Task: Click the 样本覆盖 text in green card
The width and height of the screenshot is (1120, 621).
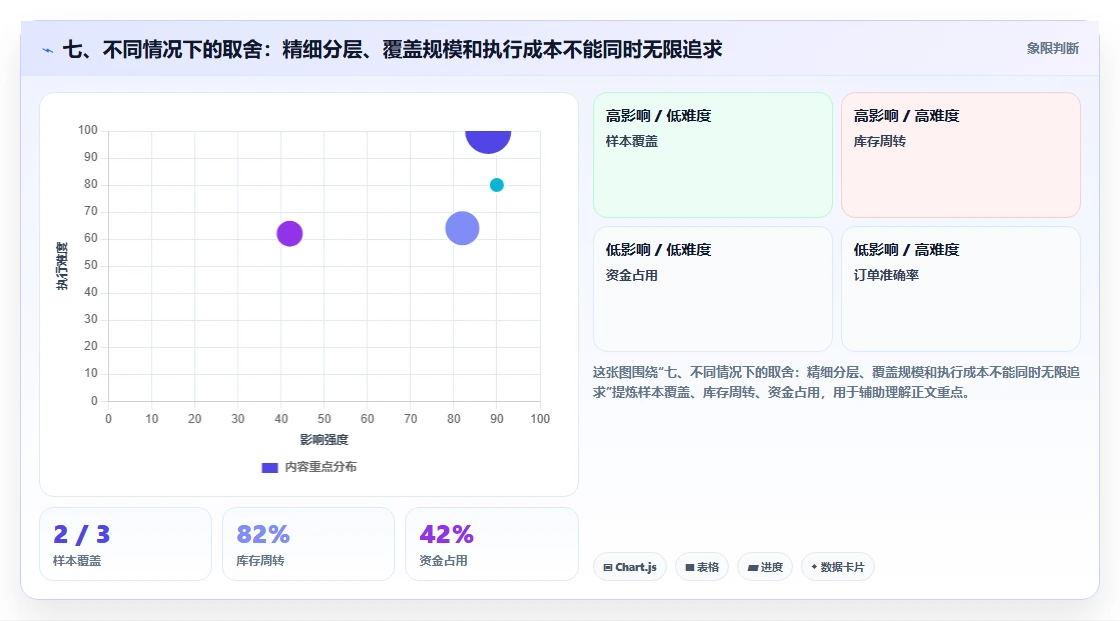Action: (x=631, y=141)
